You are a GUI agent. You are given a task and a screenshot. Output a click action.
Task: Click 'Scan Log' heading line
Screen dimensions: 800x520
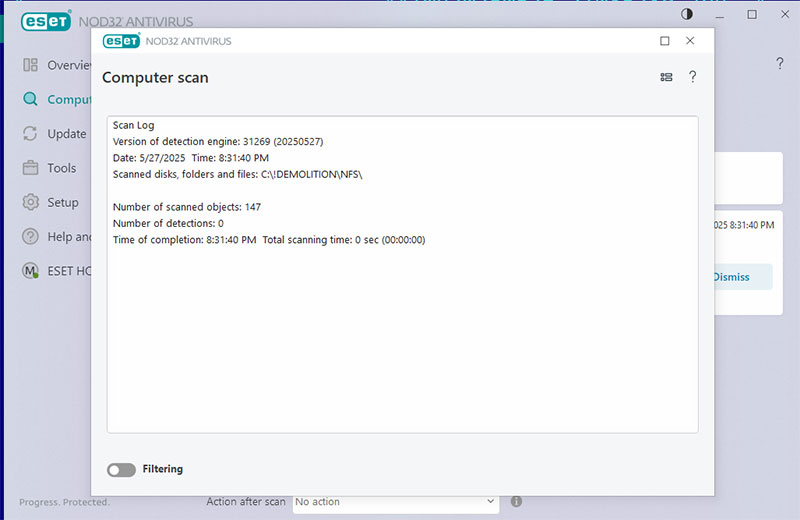point(133,125)
